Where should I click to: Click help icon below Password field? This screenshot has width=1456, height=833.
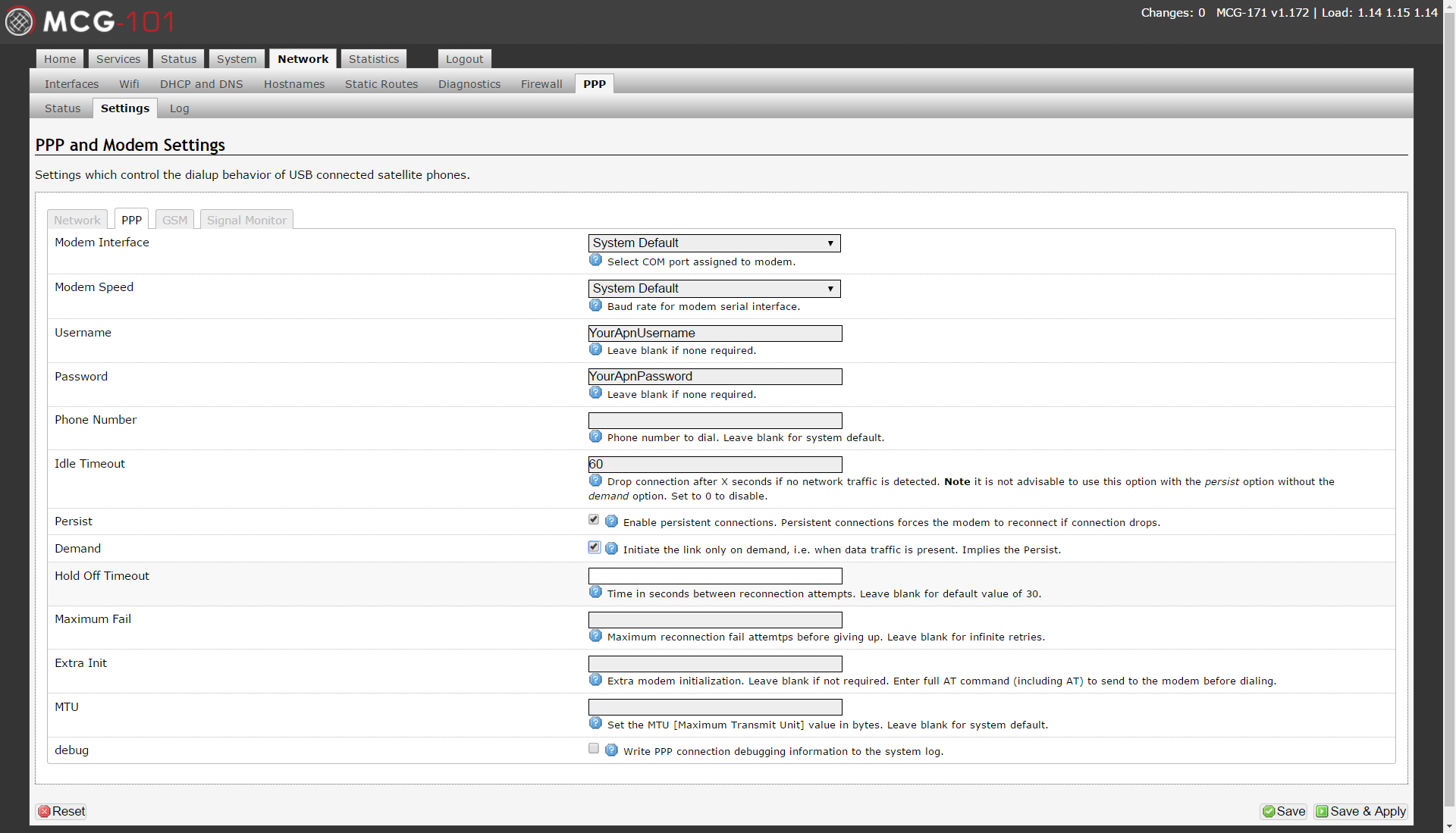(595, 393)
